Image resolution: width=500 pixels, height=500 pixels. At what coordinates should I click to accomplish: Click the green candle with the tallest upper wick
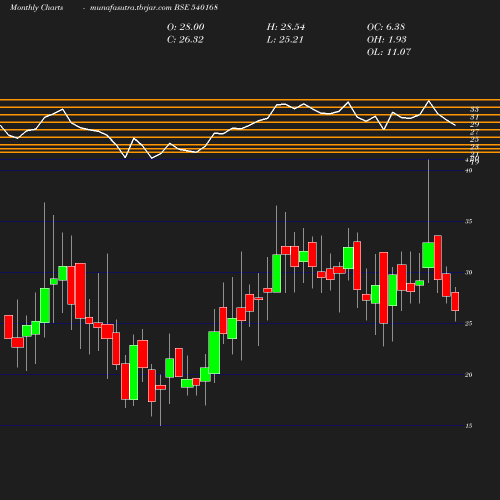(x=428, y=255)
